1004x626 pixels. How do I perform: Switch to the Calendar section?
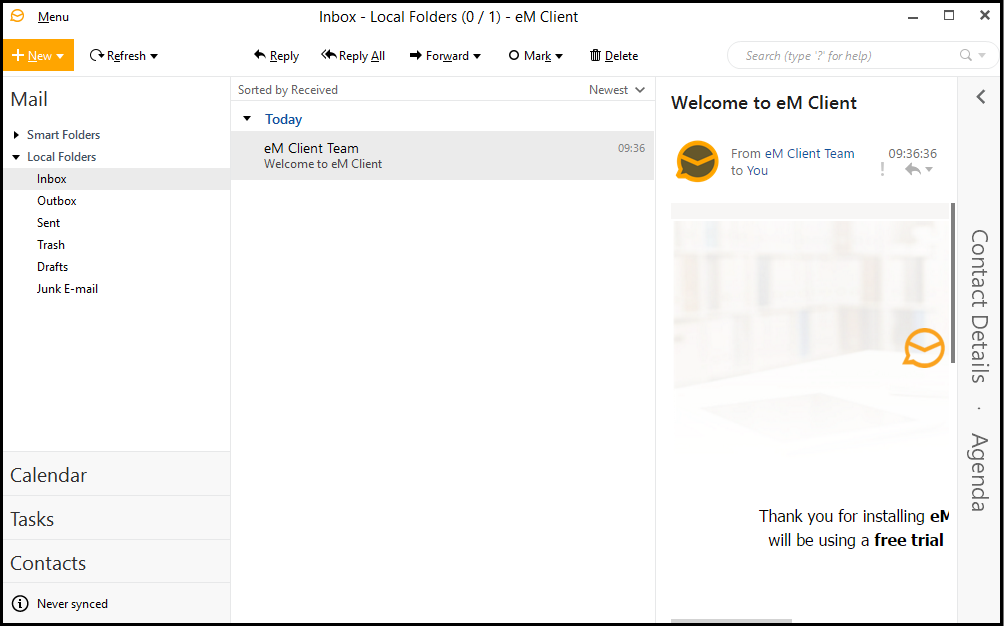pos(48,475)
